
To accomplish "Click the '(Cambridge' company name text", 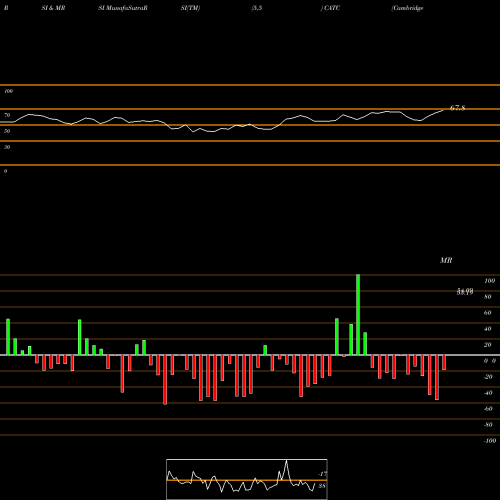I will (407, 8).
